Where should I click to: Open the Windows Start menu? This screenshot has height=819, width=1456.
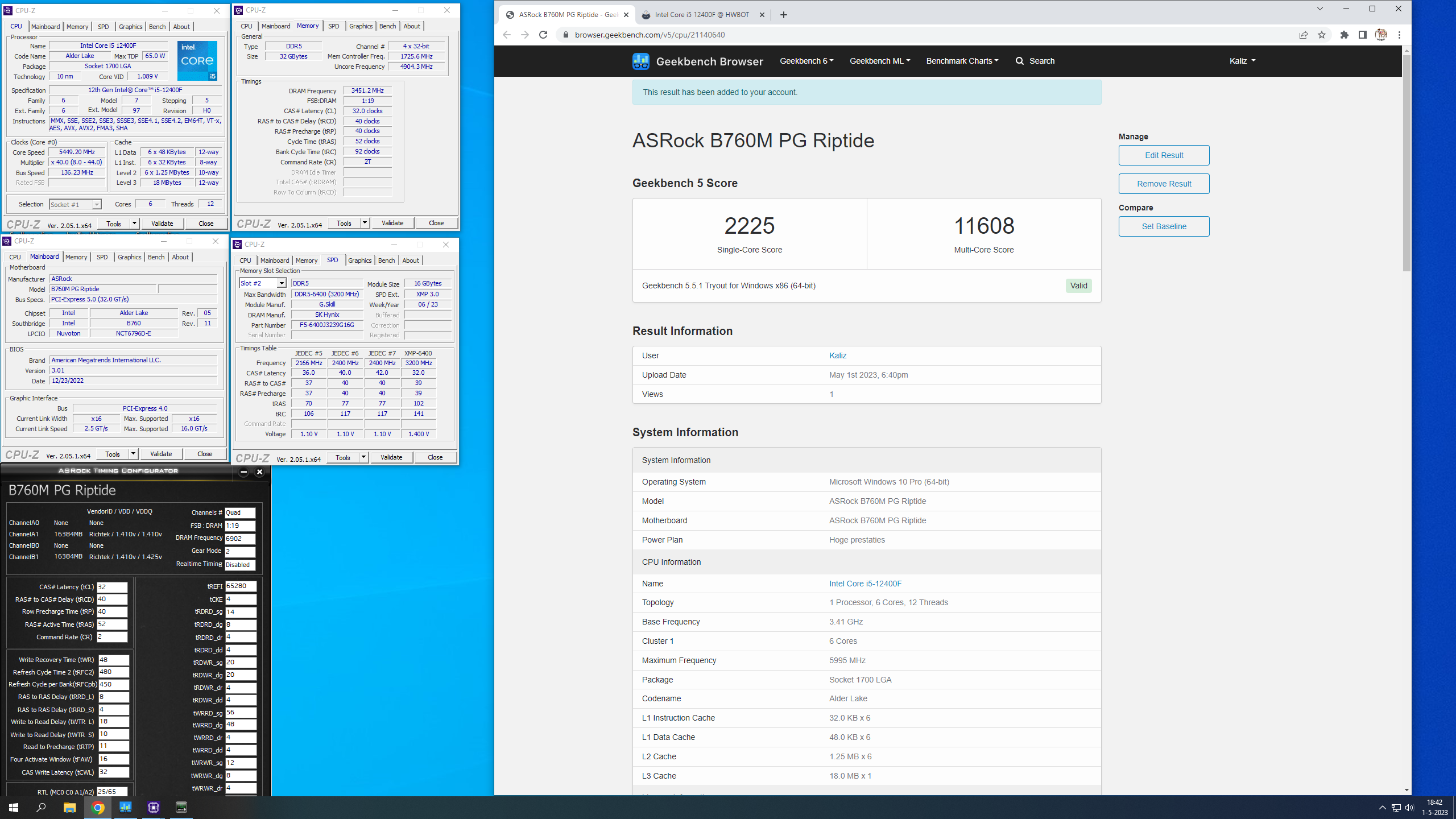(x=14, y=807)
